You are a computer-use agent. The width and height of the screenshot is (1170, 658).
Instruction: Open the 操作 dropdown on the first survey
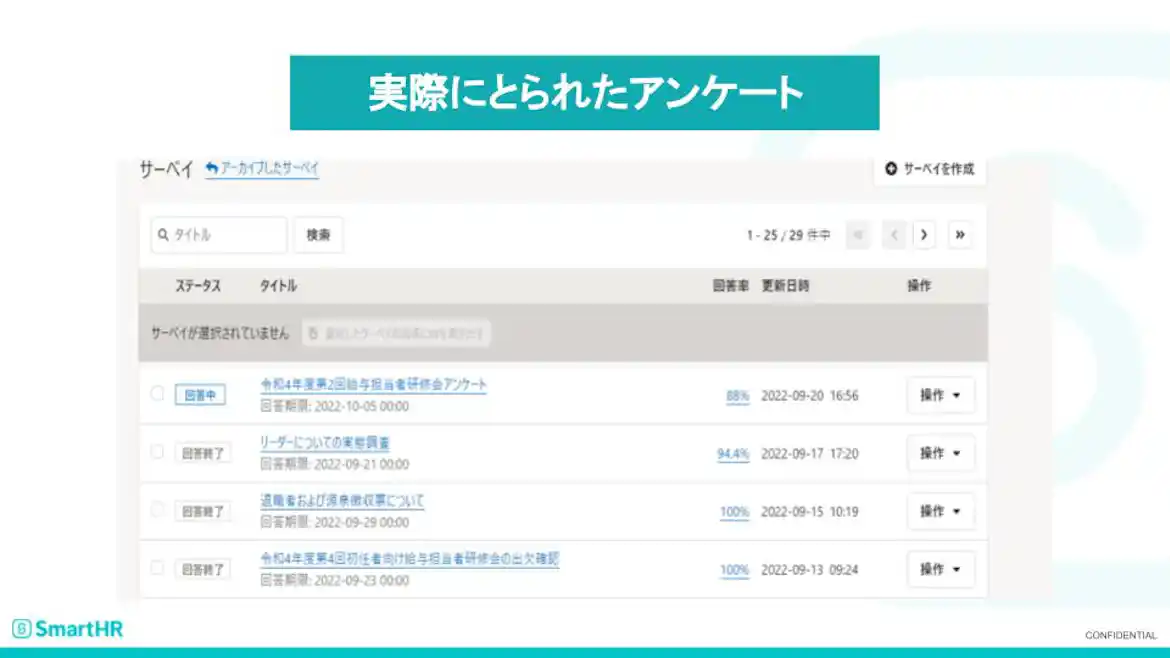941,394
